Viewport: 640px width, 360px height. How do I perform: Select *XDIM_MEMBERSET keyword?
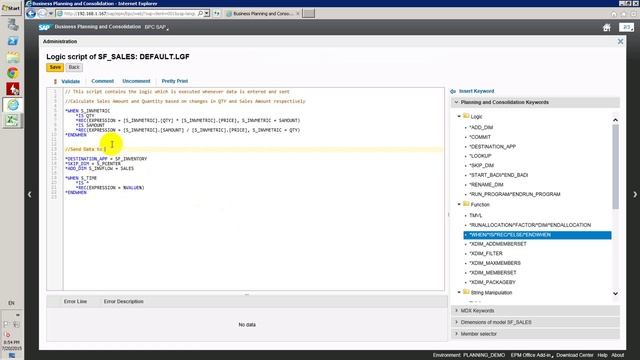coord(493,272)
